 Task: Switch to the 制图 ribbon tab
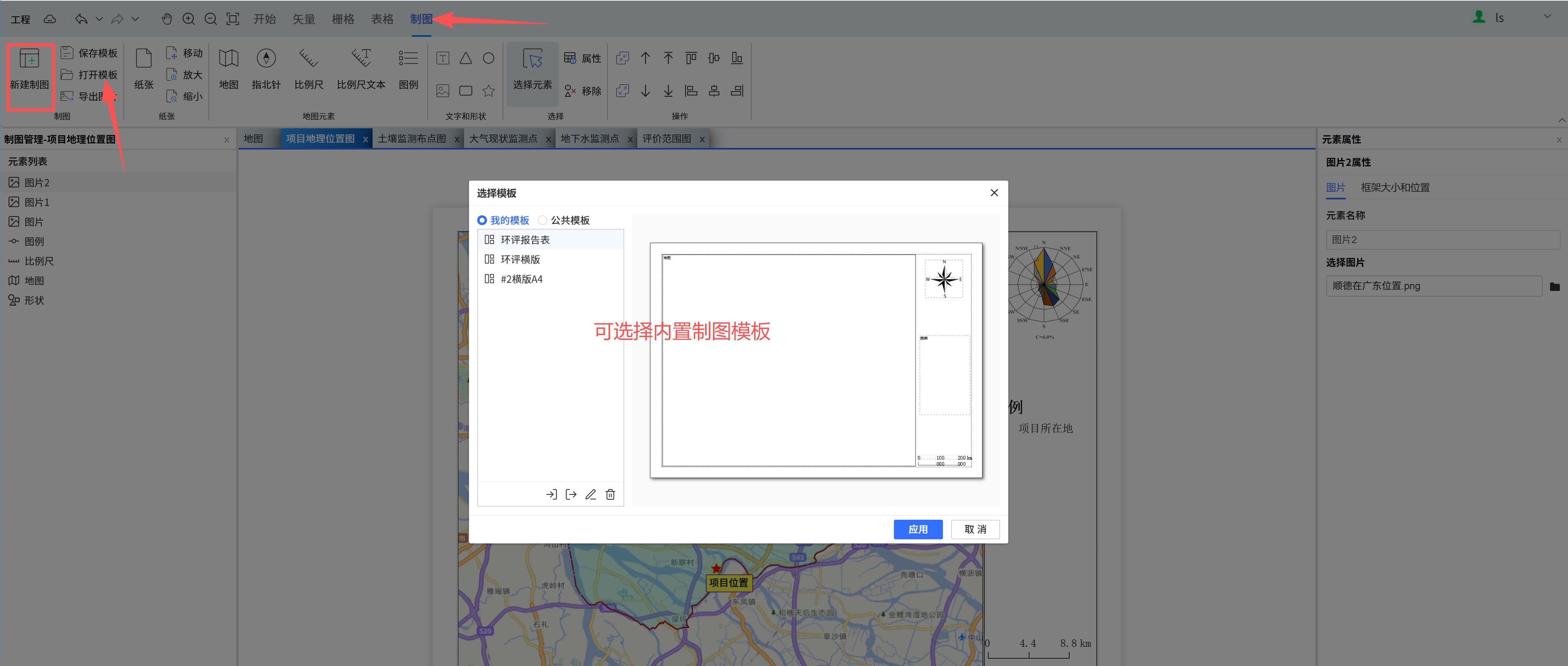tap(421, 19)
